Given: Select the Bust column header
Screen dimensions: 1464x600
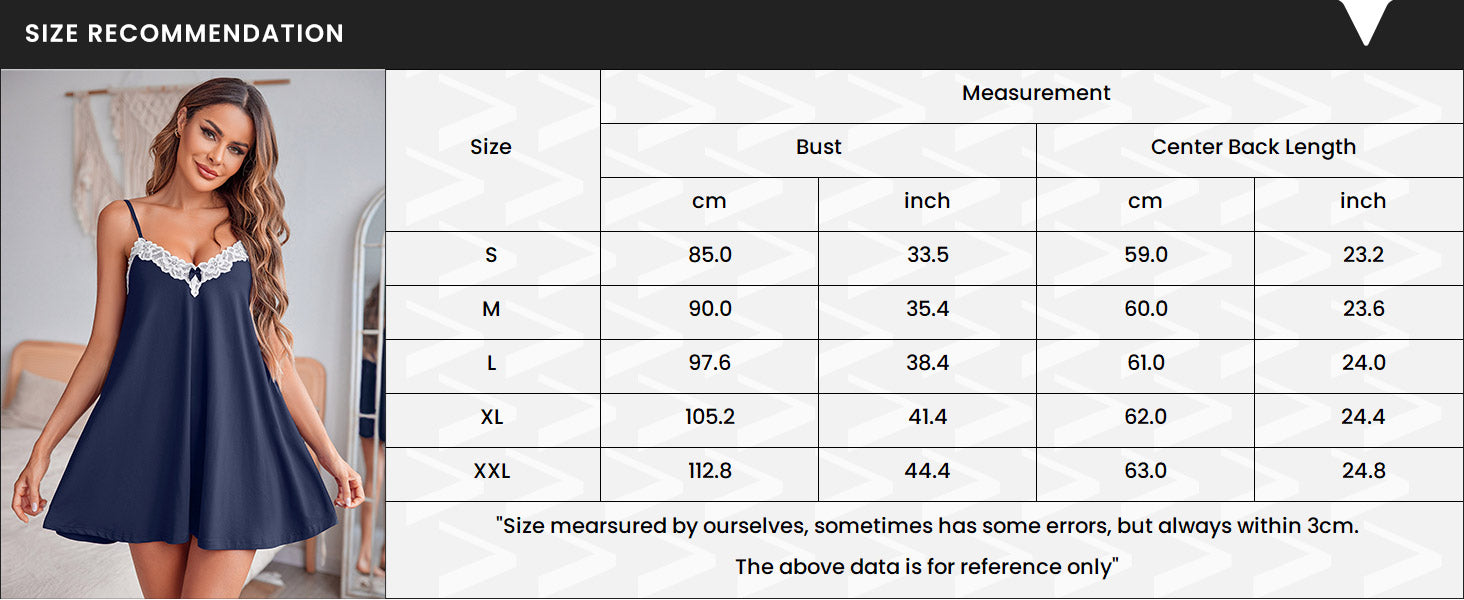Looking at the screenshot, I should (819, 147).
